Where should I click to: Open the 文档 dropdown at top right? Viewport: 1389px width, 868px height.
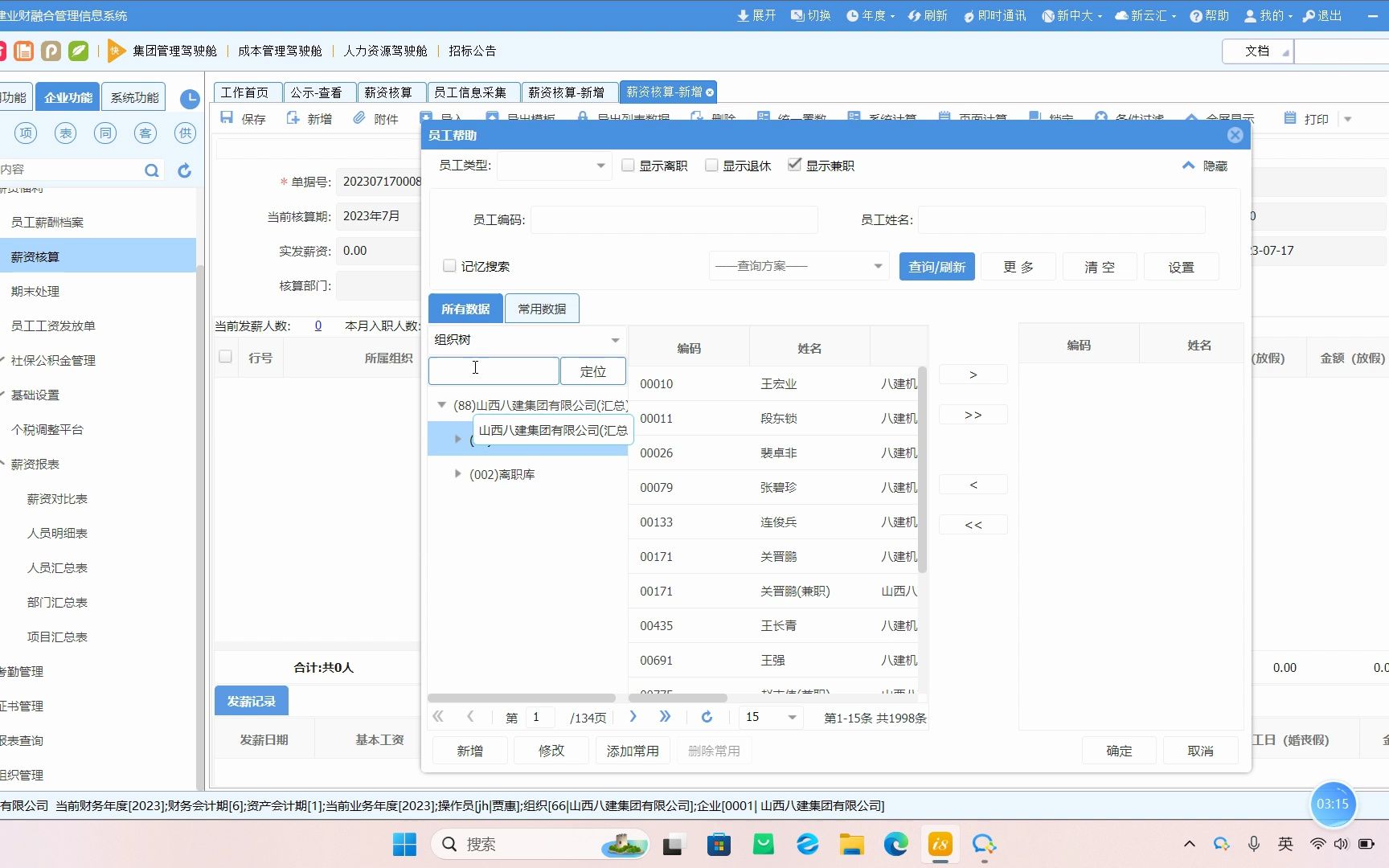click(x=1258, y=51)
